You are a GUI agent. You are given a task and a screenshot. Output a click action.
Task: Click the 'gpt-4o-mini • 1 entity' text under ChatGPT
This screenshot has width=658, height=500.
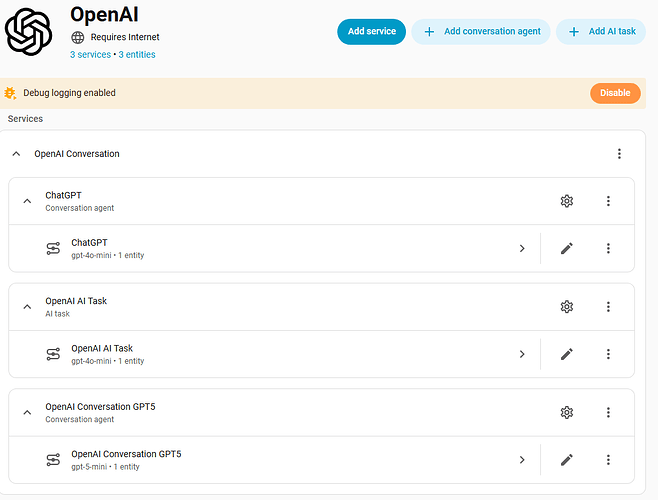(107, 255)
